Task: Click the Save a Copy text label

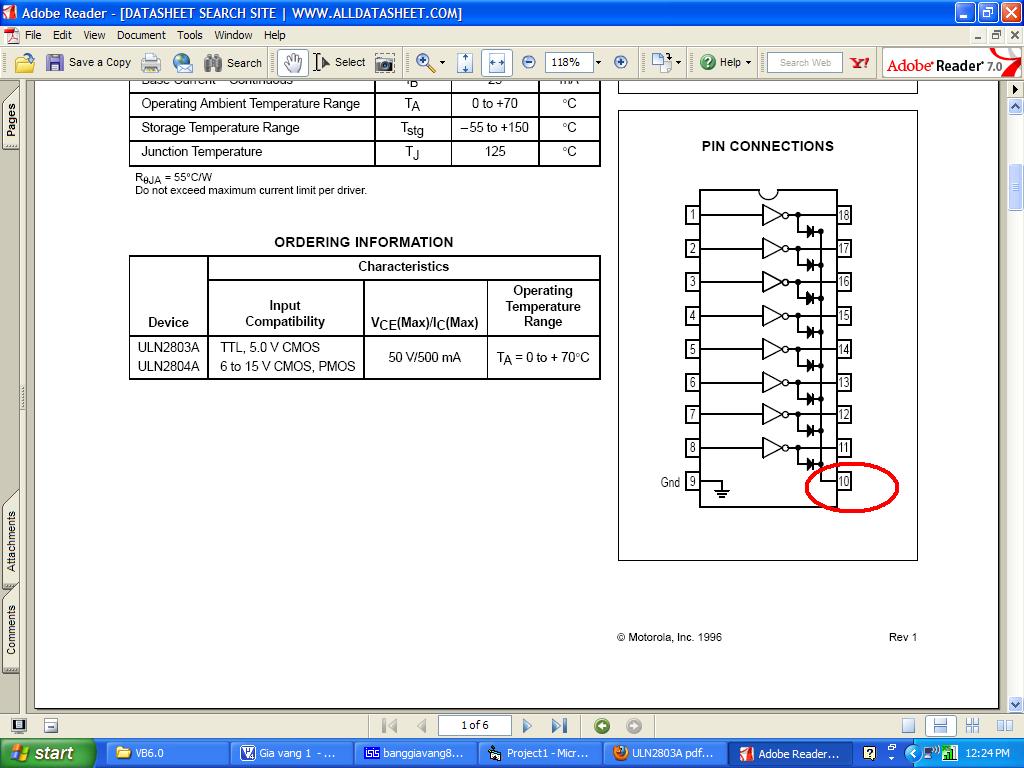Action: 99,62
